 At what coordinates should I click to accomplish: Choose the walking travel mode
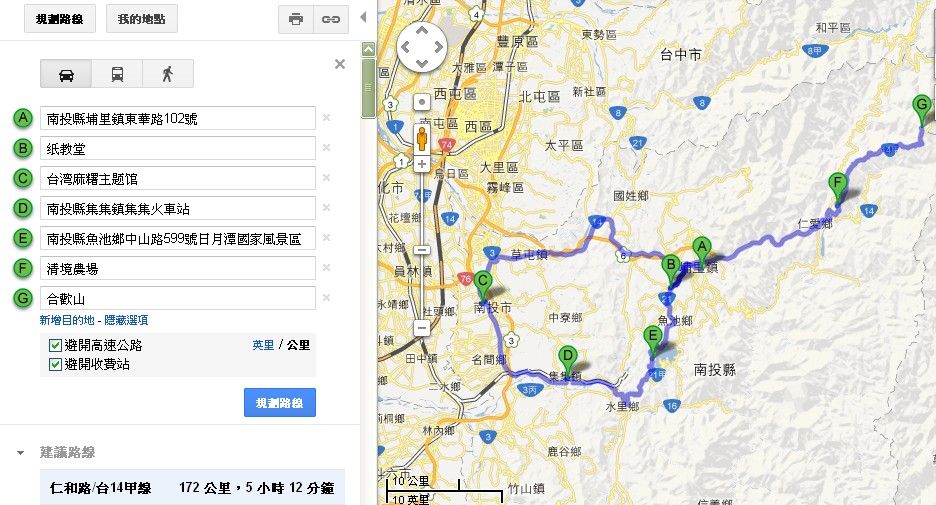pos(168,74)
